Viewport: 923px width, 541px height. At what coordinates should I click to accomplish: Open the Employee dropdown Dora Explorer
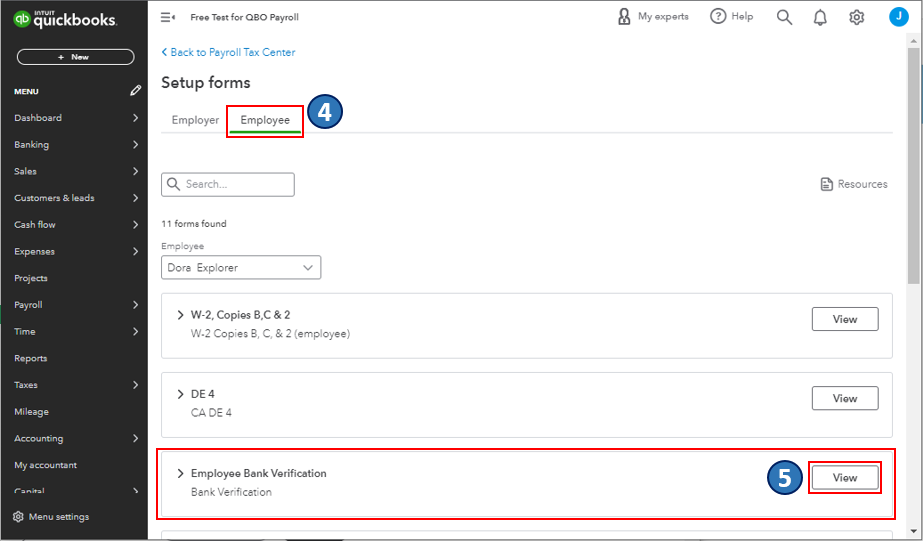[241, 268]
